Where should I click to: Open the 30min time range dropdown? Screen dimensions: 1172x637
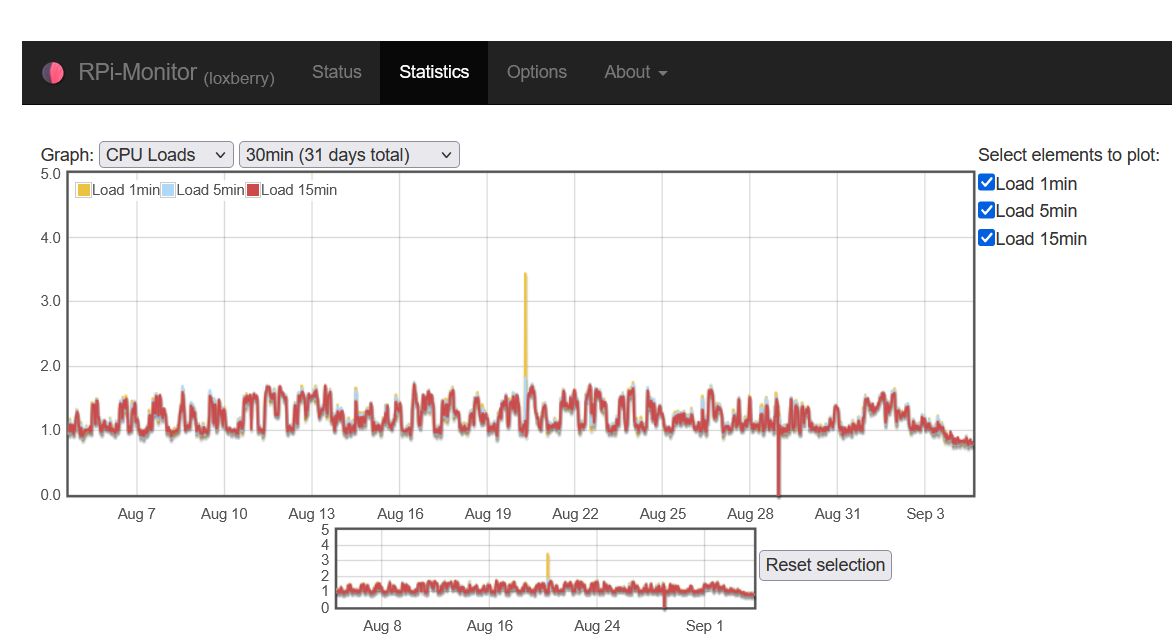(x=349, y=155)
